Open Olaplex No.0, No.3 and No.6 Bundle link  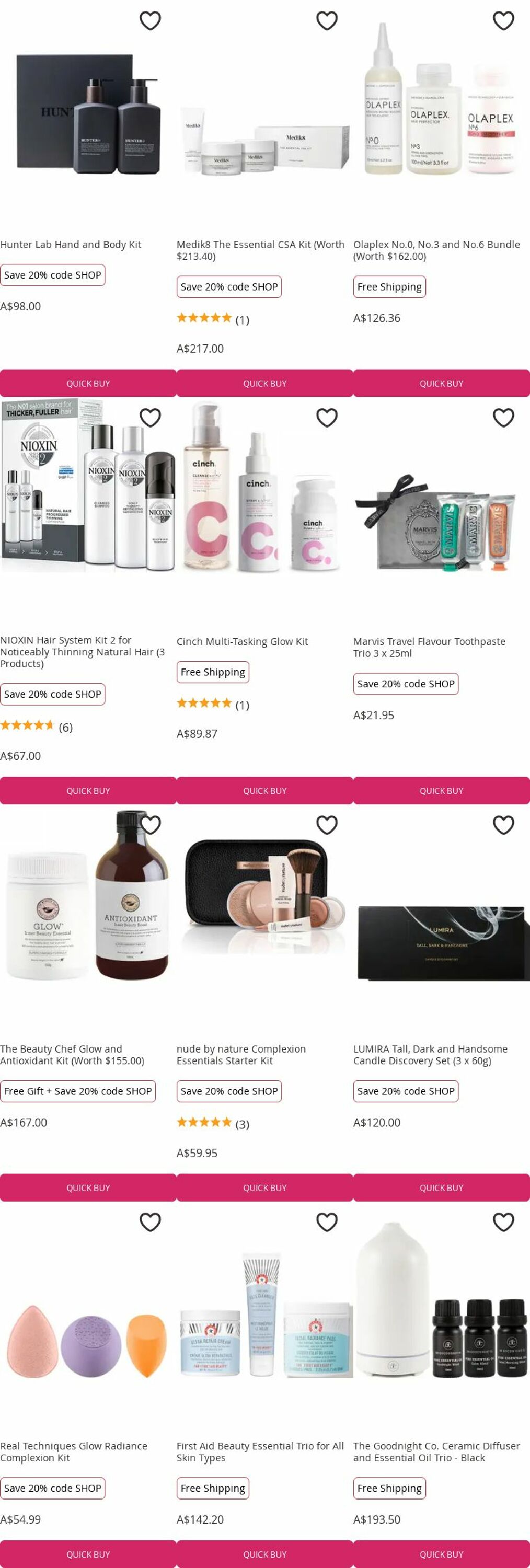(436, 250)
